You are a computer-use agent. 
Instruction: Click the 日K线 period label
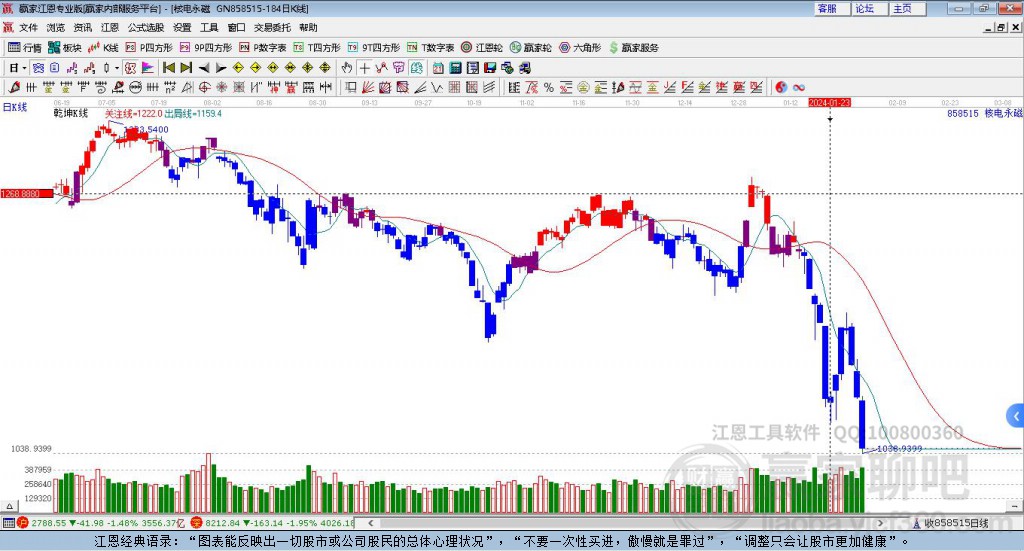coord(15,107)
